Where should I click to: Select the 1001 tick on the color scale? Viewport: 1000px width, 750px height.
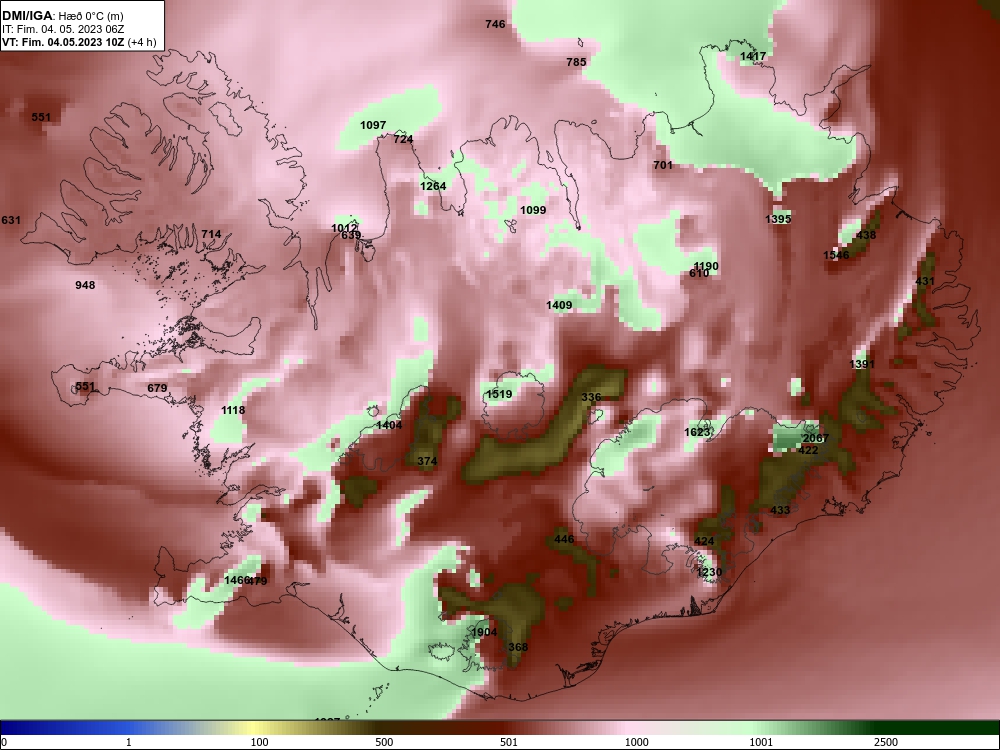761,742
